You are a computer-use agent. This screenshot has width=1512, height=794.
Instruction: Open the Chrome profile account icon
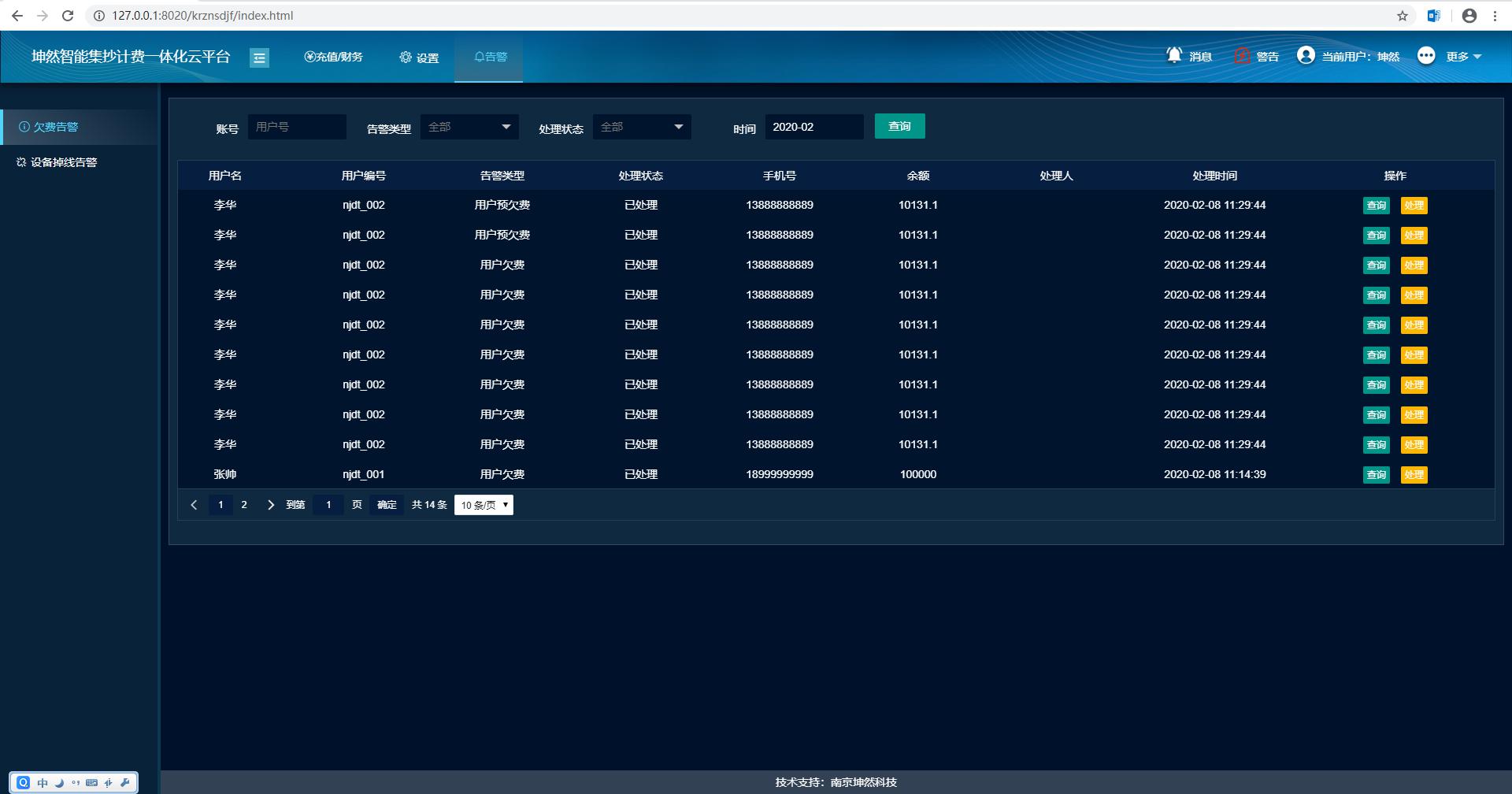(x=1469, y=16)
